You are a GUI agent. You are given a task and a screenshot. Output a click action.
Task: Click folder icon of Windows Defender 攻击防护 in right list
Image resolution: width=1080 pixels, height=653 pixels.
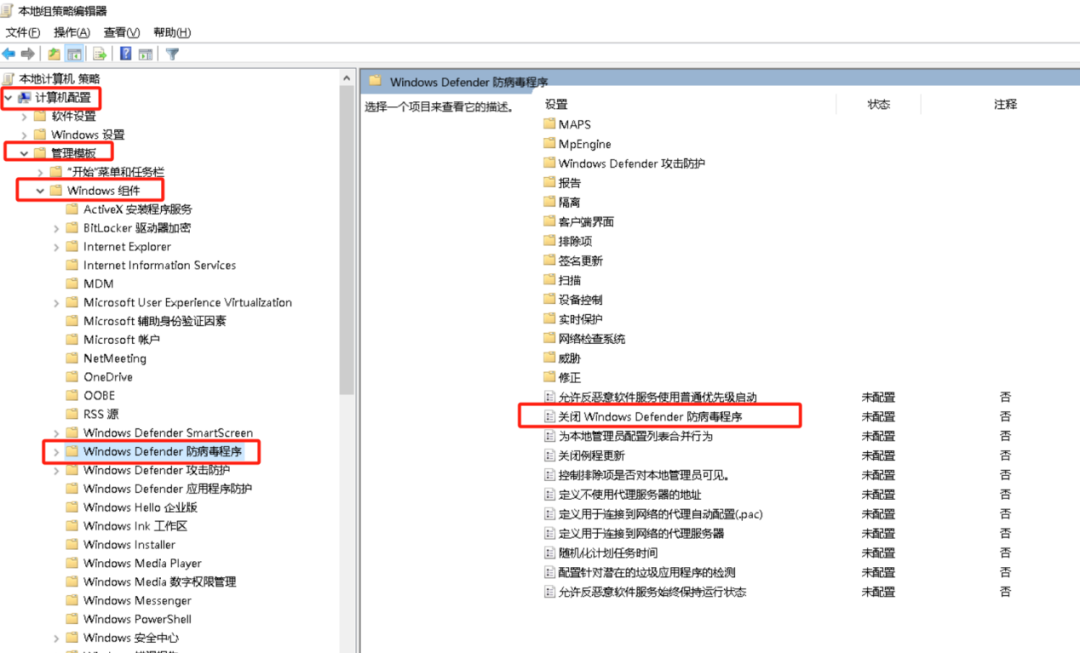[x=549, y=163]
